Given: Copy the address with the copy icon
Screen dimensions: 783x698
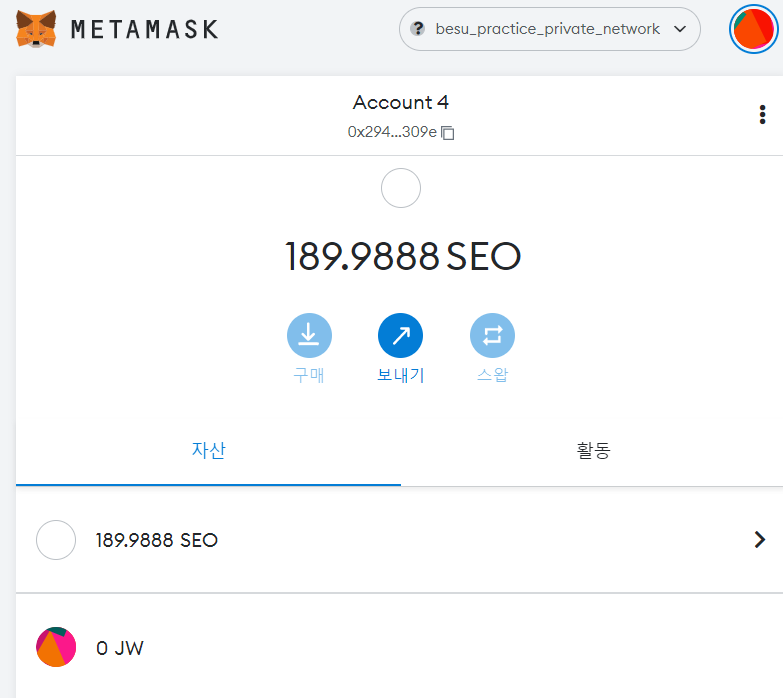Looking at the screenshot, I should click(x=448, y=133).
